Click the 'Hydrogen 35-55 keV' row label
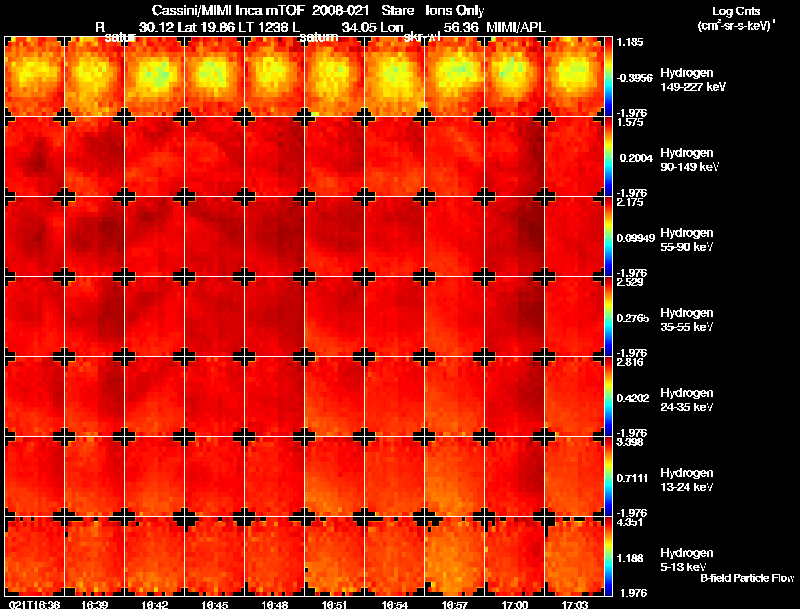Screen dimensions: 800x609 687,320
